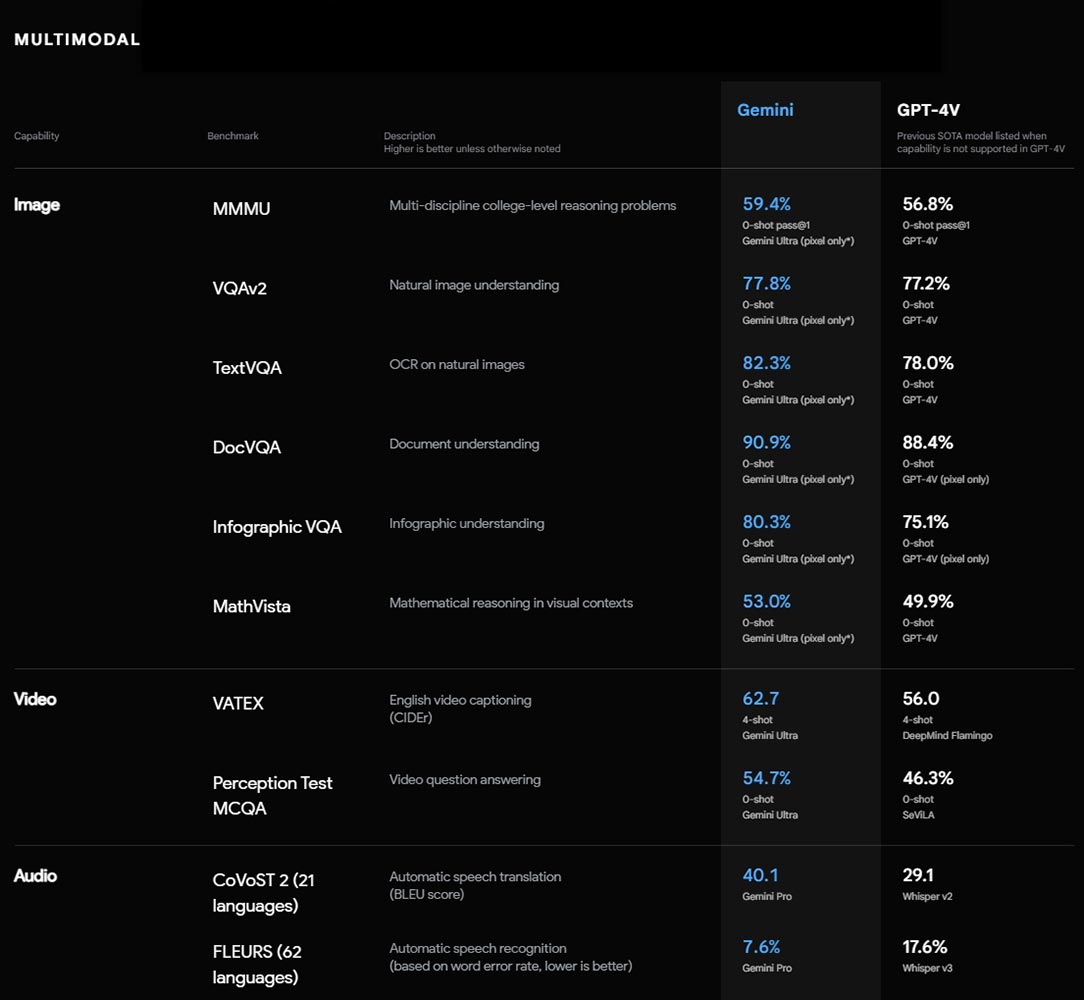This screenshot has height=1000, width=1084.
Task: Click the 'SeViLA' model label
Action: pyautogui.click(x=918, y=815)
